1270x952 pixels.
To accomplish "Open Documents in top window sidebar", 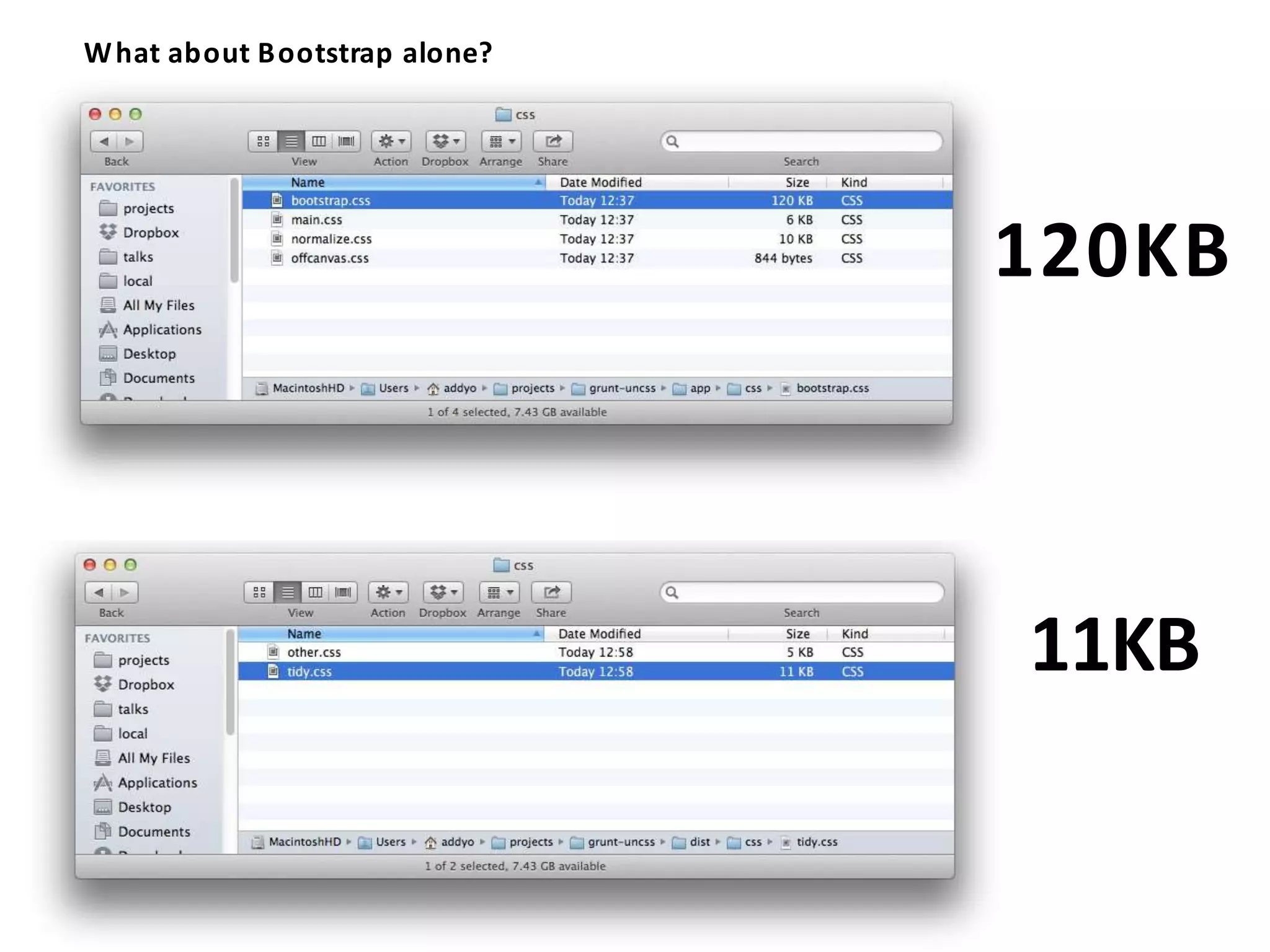I will (x=147, y=377).
